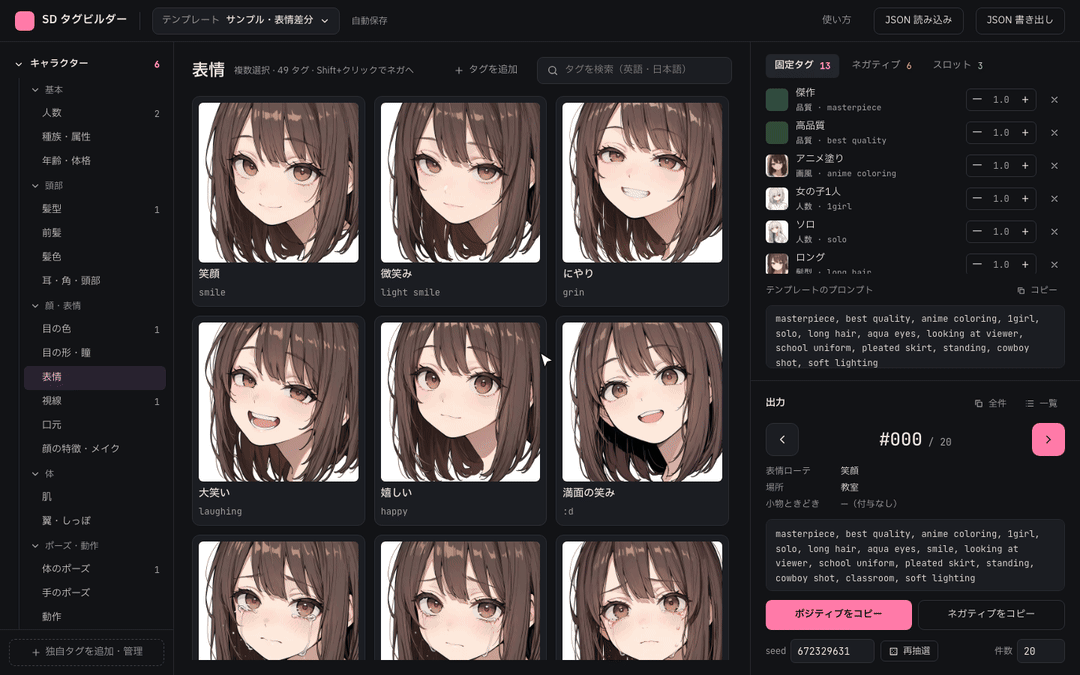Go to next output with pink arrow
This screenshot has height=675, width=1080.
pos(1048,439)
